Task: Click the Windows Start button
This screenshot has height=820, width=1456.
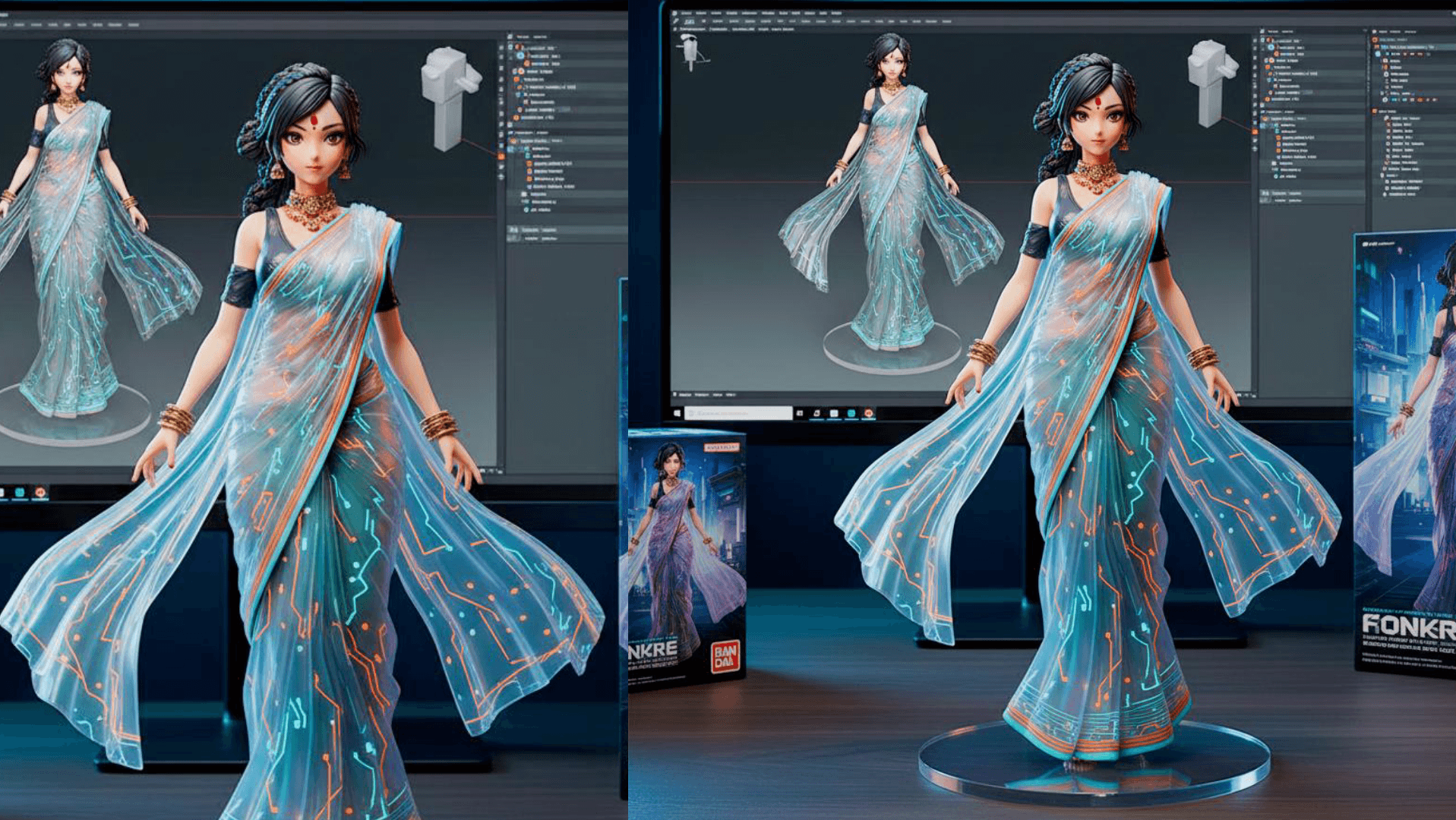Action: click(677, 412)
